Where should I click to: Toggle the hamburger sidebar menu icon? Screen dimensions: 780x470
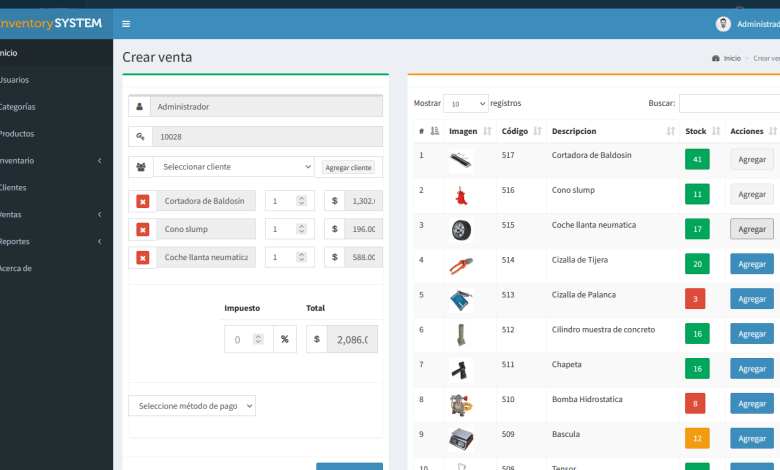click(126, 24)
